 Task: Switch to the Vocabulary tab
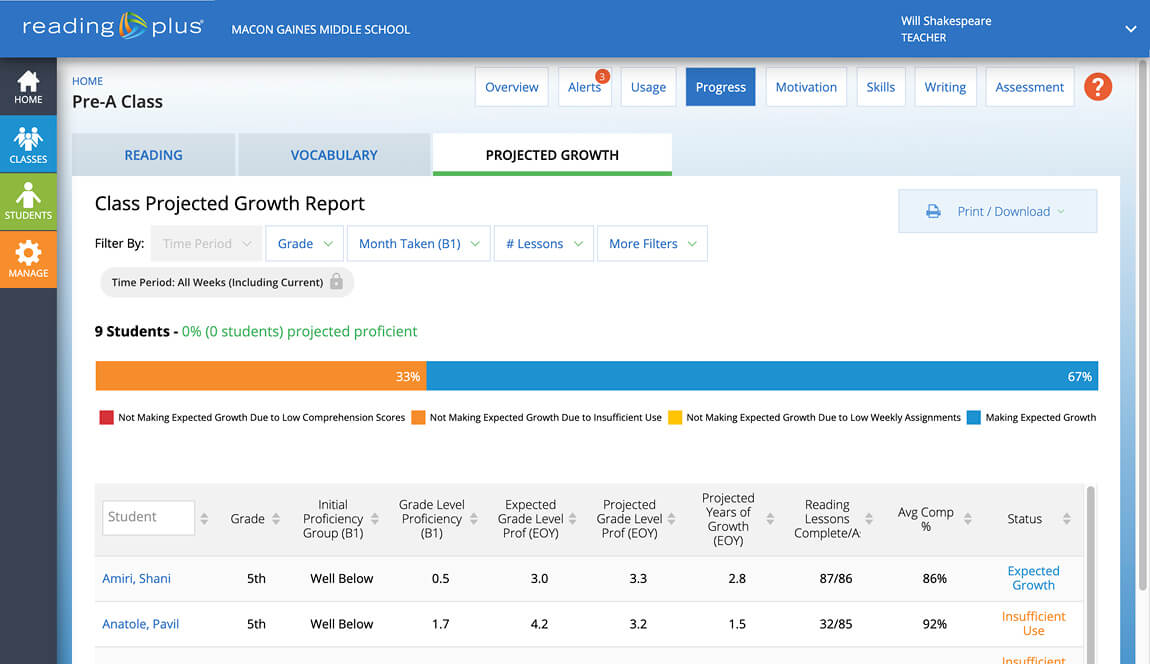pos(334,155)
